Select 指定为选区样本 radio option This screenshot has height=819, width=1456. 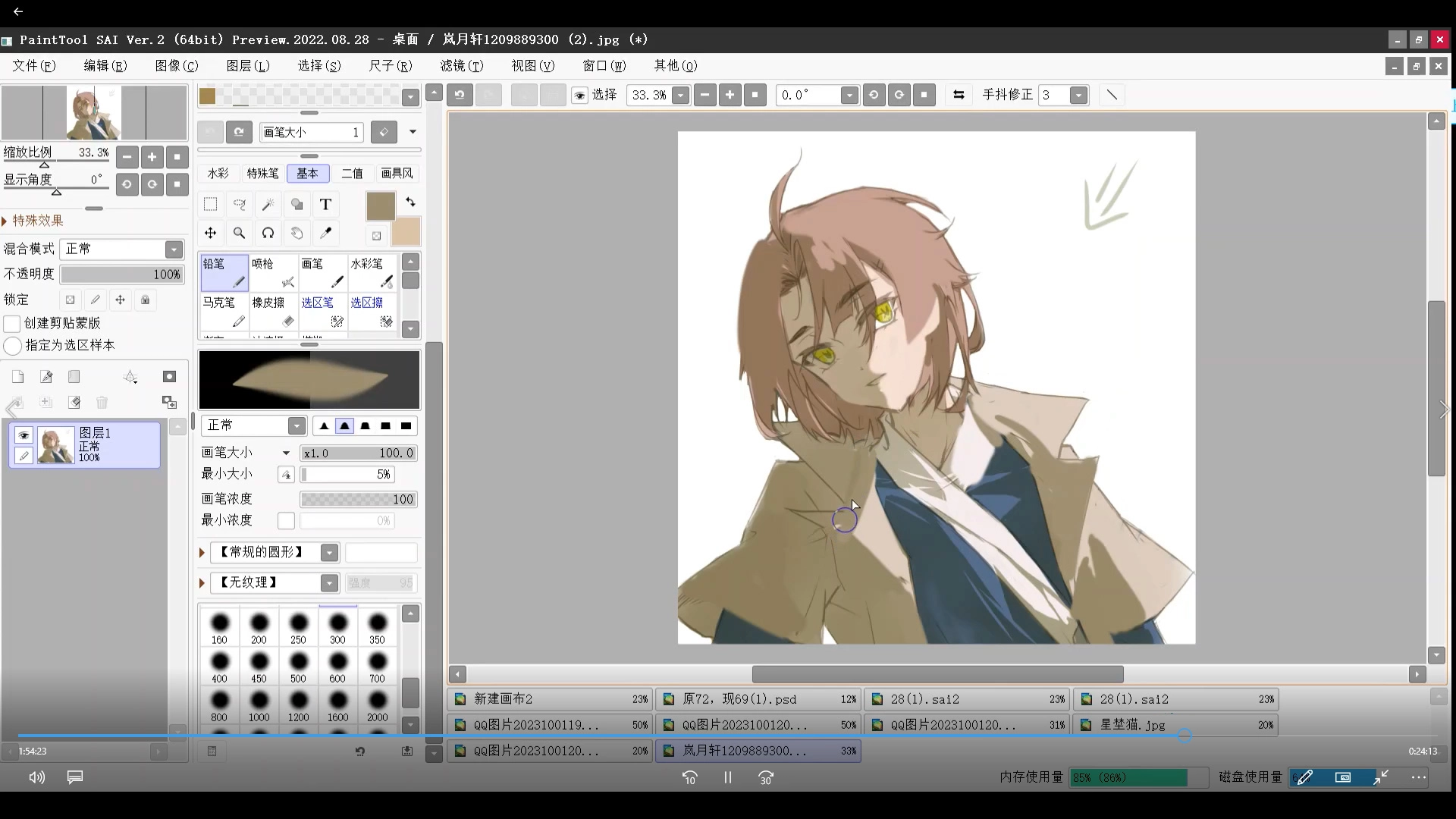12,346
